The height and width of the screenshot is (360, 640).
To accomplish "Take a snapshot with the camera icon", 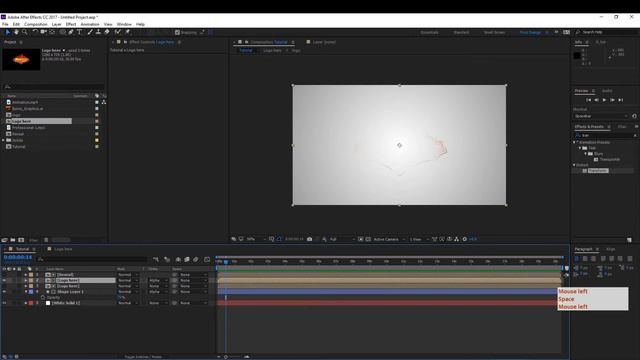I will (309, 239).
